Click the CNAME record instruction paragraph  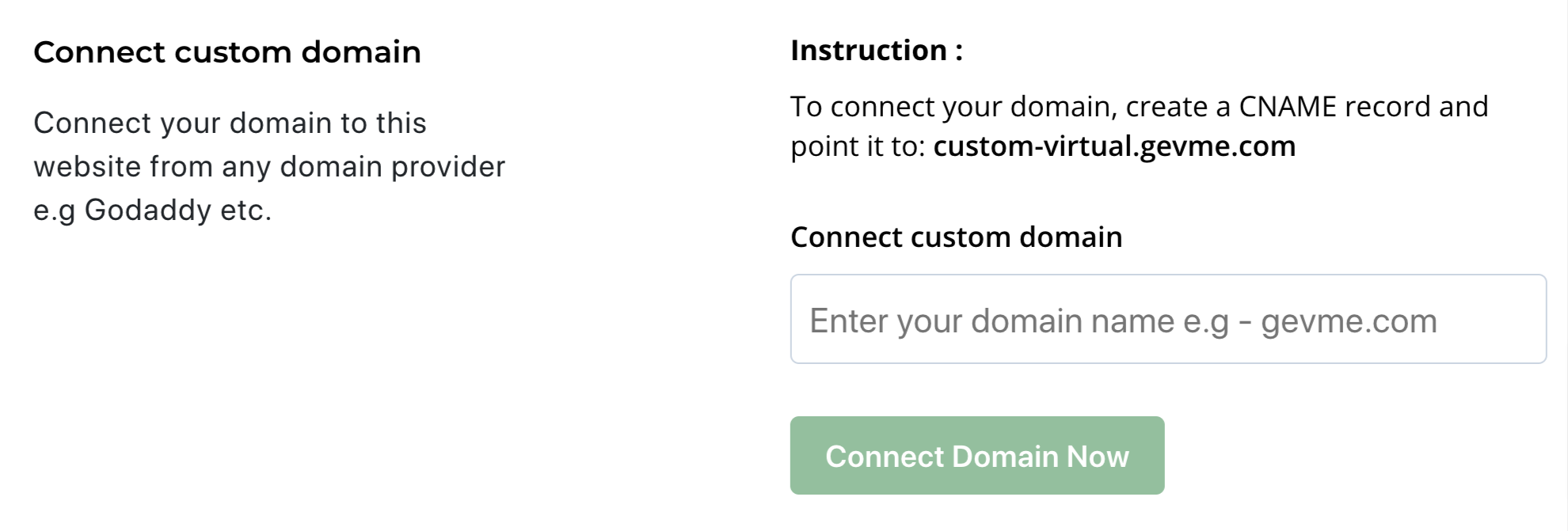coord(1140,124)
